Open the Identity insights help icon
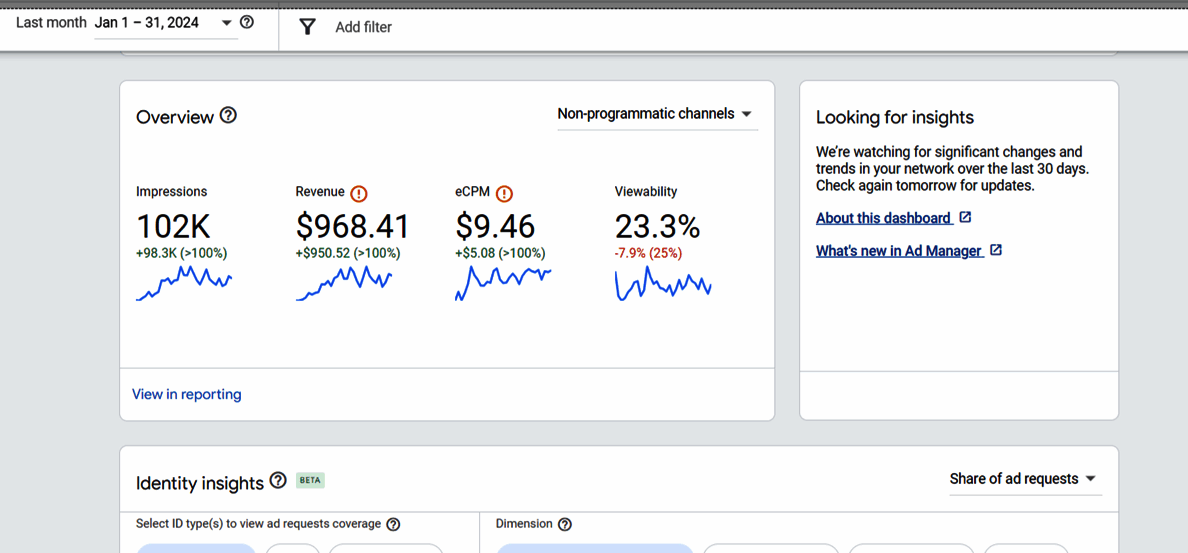 (x=278, y=482)
